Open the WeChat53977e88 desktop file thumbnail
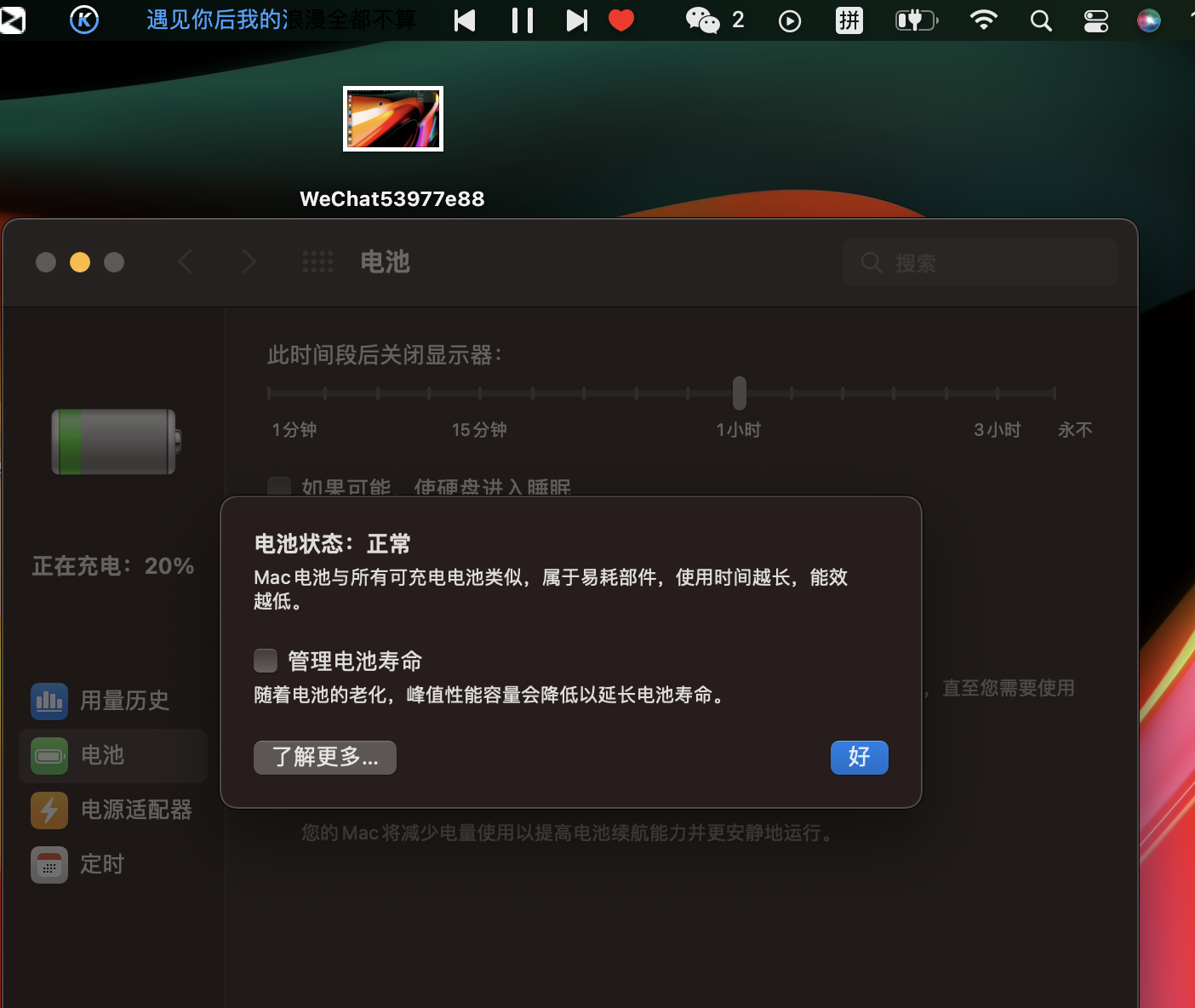The height and width of the screenshot is (1008, 1195). pos(393,119)
